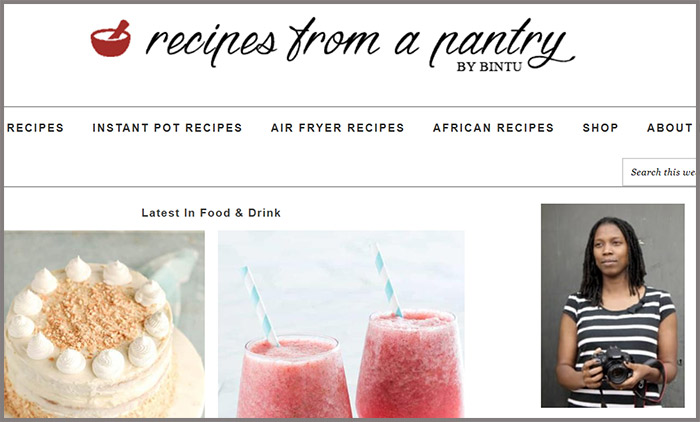
Task: Click the 'By Bintu' byline text
Action: [489, 67]
